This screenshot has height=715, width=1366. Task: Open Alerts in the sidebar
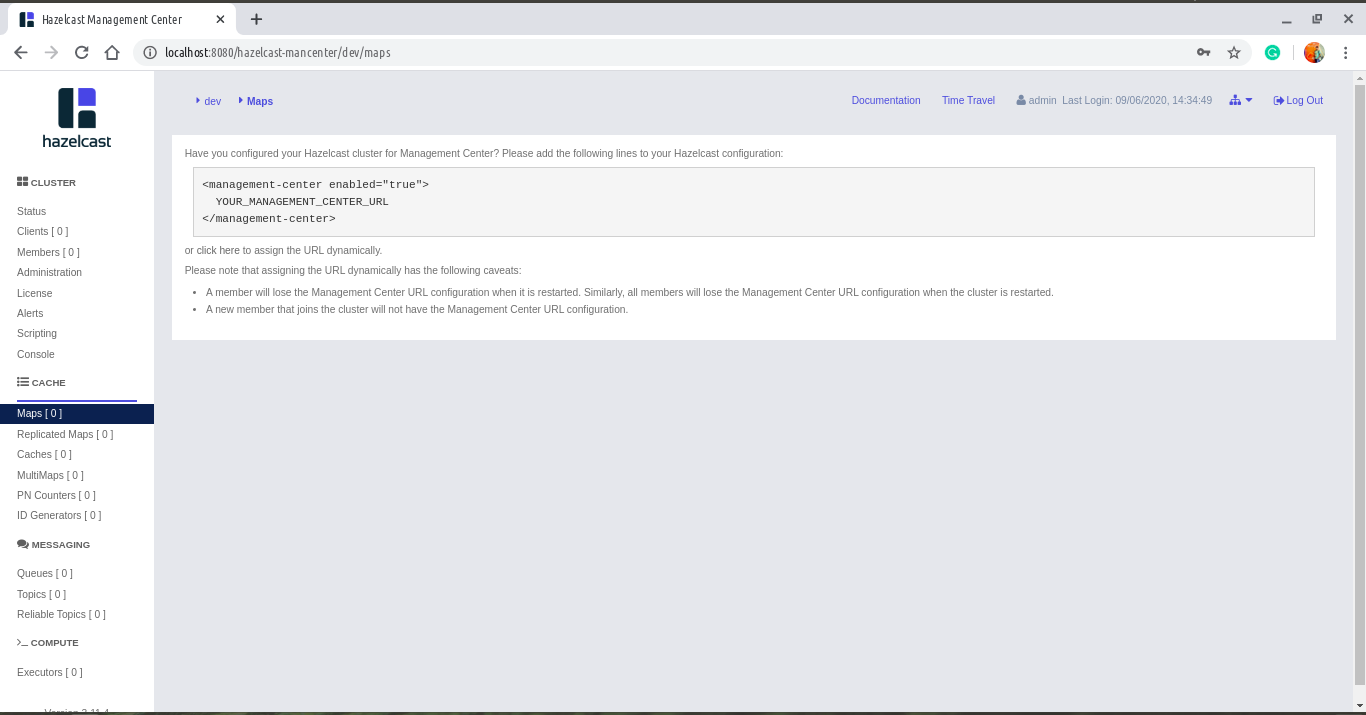click(30, 313)
